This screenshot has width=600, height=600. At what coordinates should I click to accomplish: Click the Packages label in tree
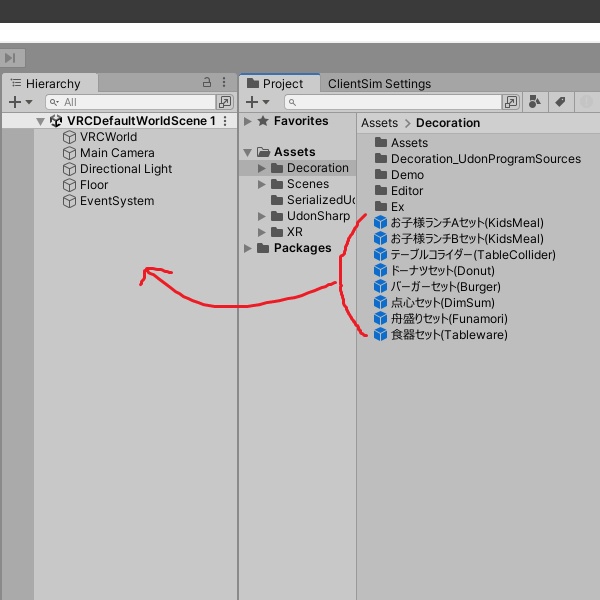[302, 248]
